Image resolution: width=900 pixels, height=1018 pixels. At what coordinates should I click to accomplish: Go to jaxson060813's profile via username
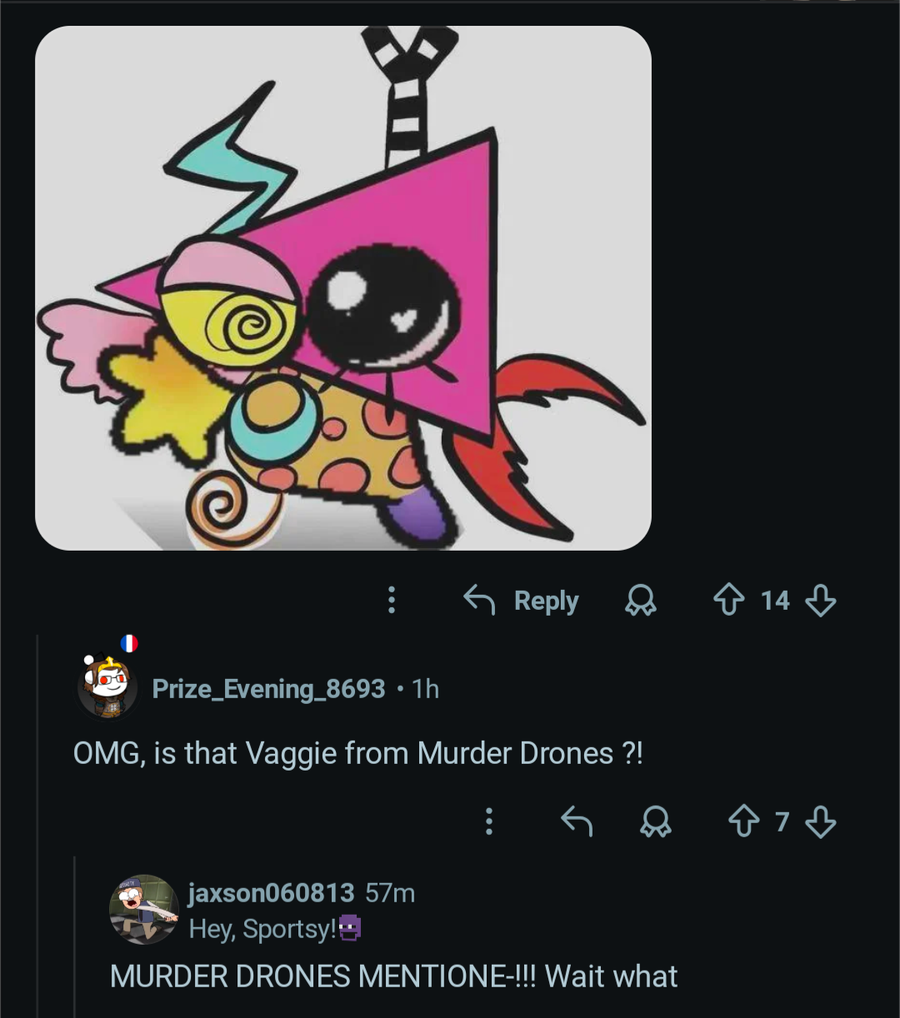click(x=271, y=892)
